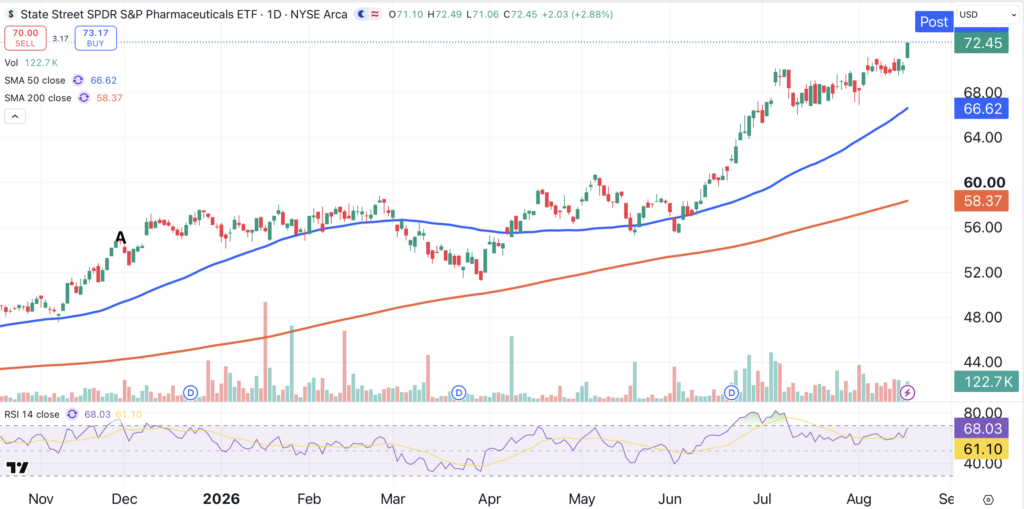
Task: Click the open price O71.10 value
Action: (405, 14)
